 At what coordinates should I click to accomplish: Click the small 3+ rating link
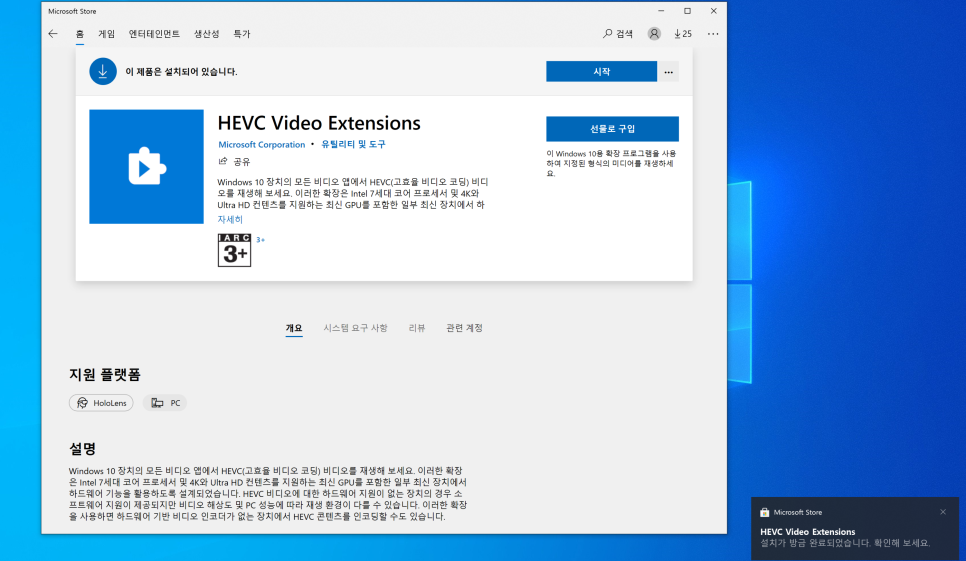click(x=261, y=240)
